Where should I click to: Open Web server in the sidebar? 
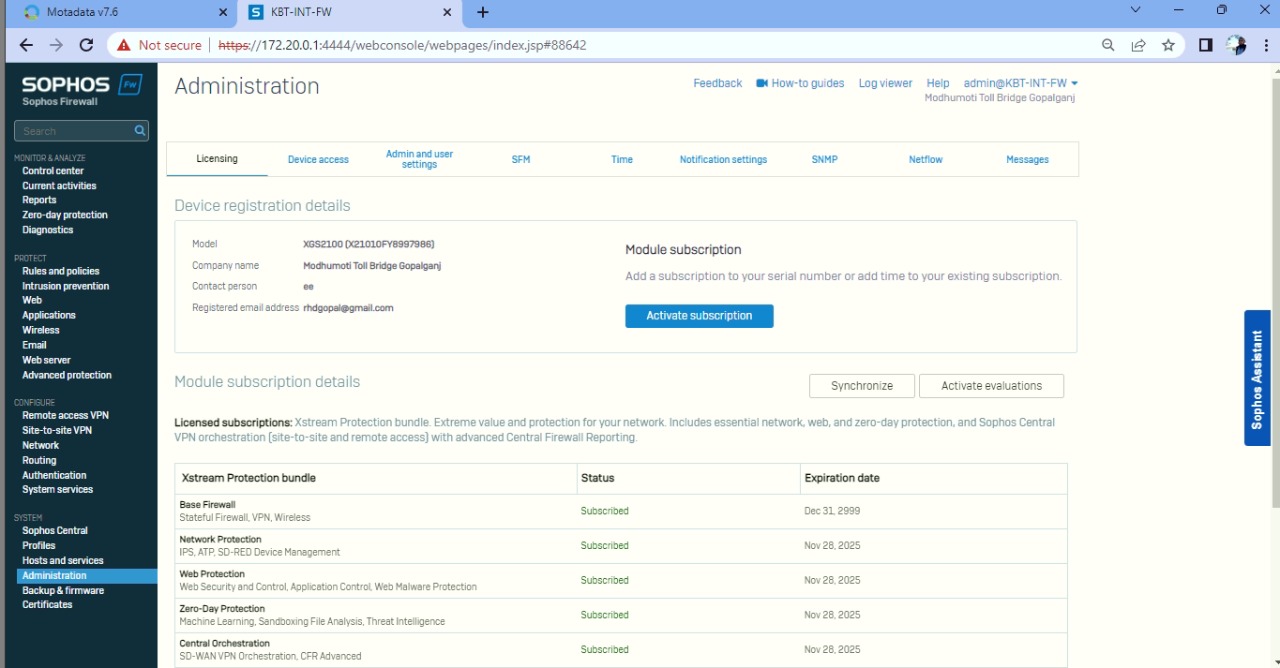coord(46,360)
